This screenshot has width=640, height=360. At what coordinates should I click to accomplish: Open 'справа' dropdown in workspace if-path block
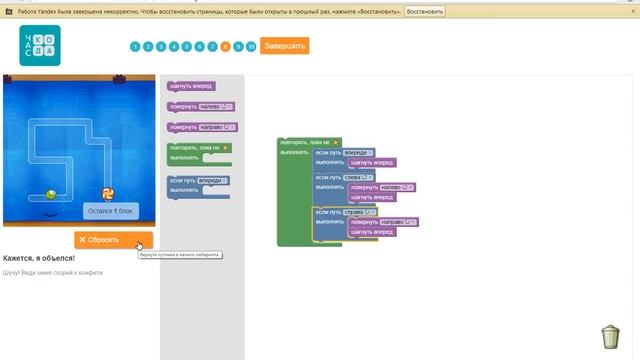(360, 212)
